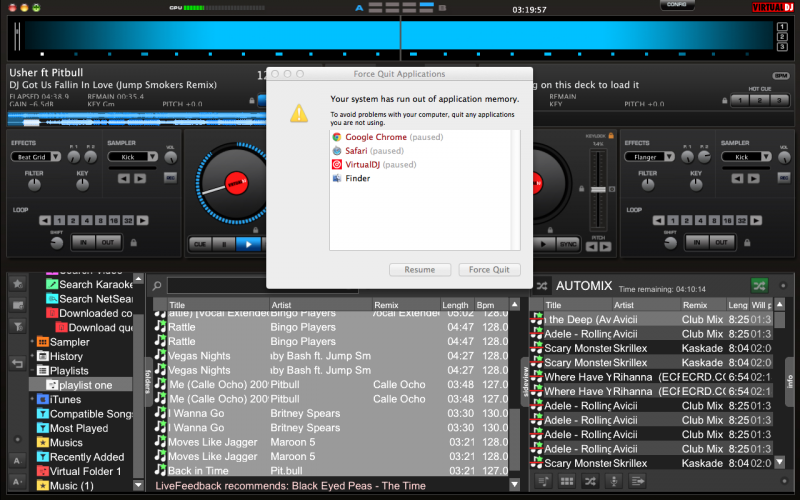Click browser favorite folder star icon
Screen dimensions: 800x500
(x=18, y=284)
